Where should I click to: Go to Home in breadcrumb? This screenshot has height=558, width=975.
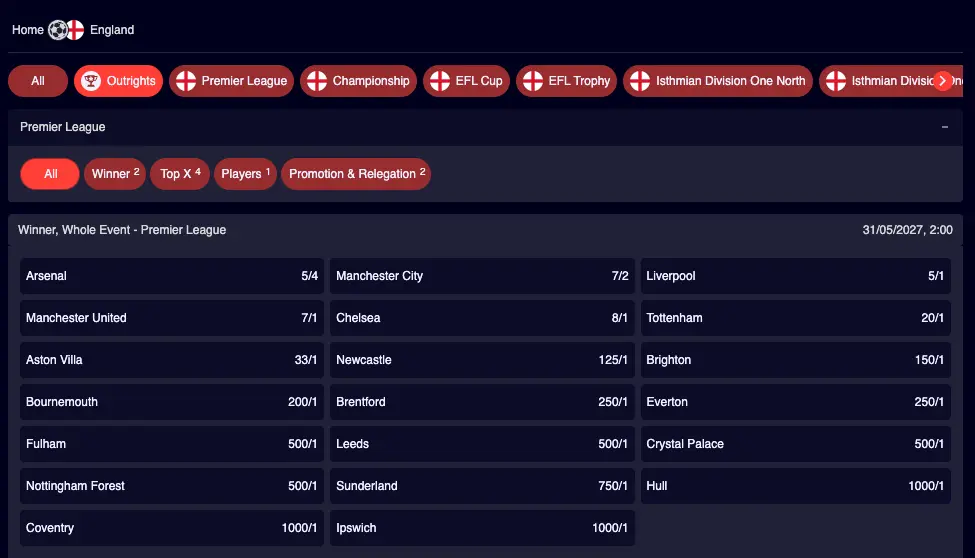(27, 30)
